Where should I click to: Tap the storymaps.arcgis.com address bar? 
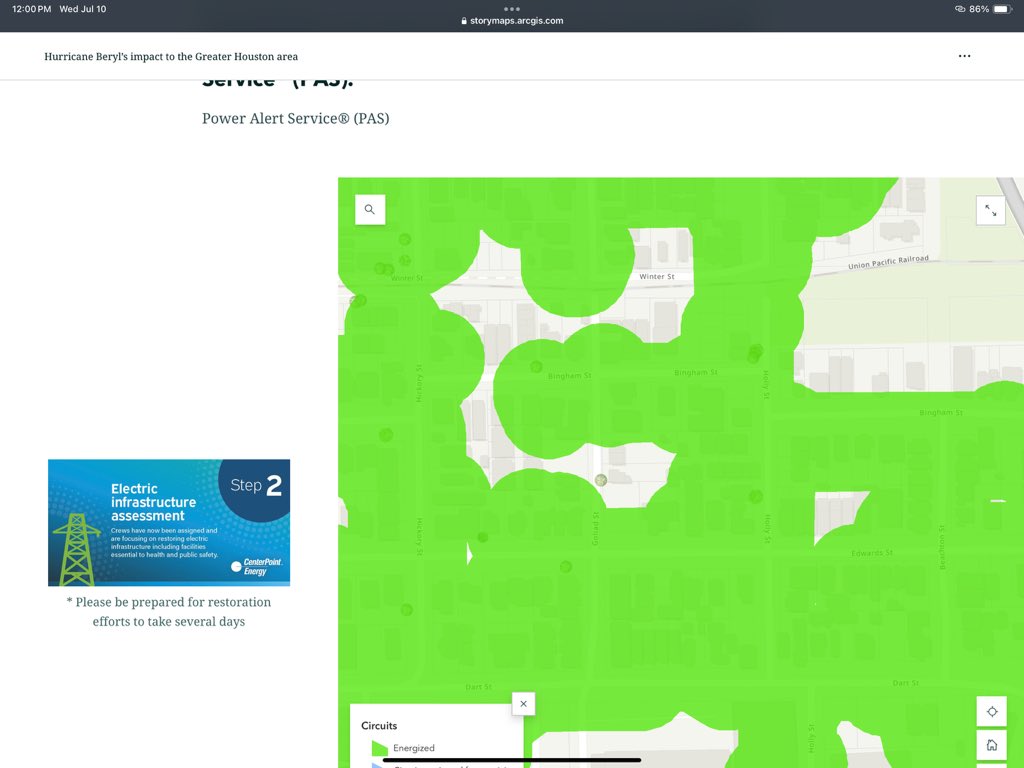512,21
